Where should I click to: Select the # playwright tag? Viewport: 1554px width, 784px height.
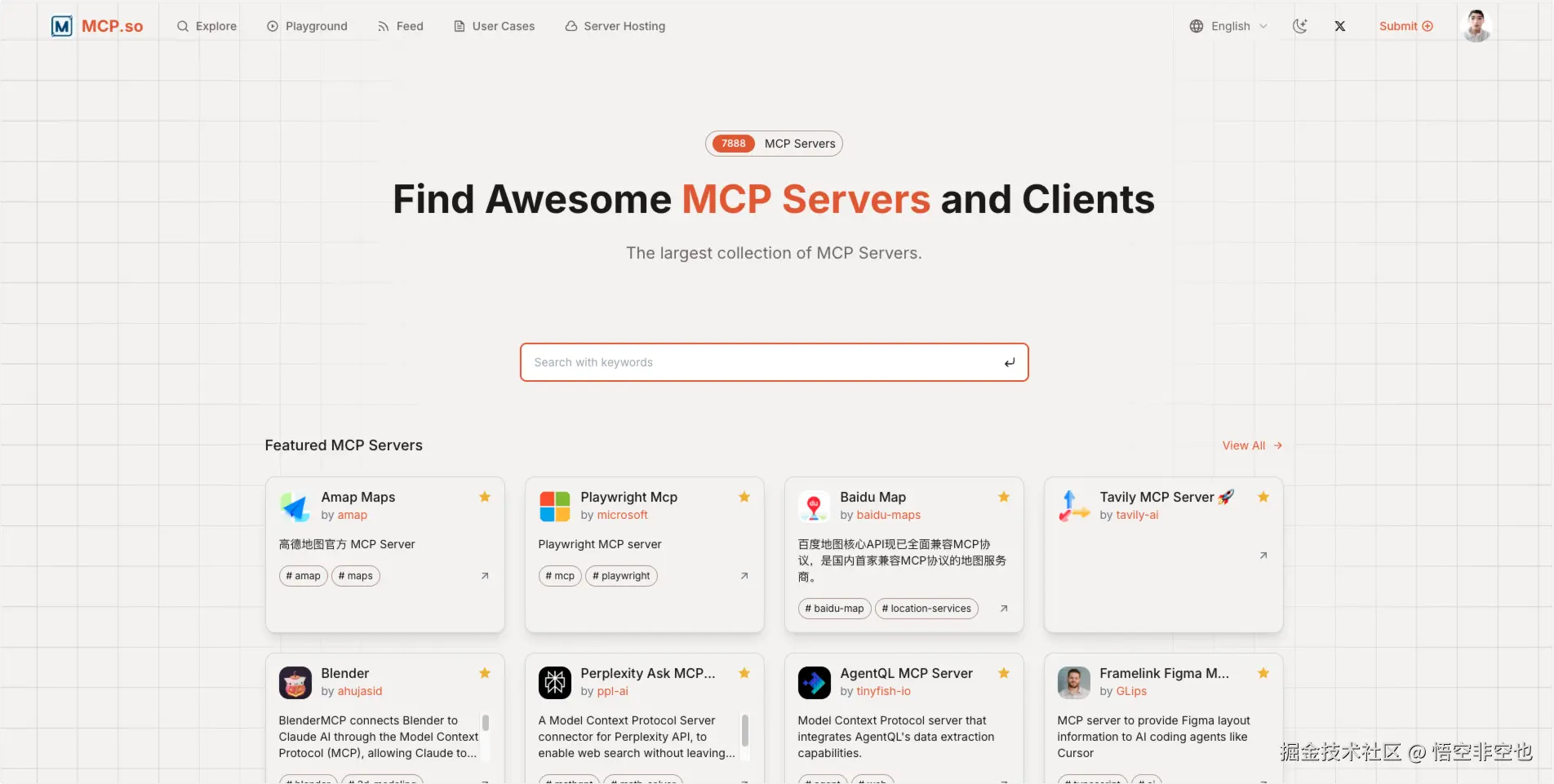pos(621,576)
